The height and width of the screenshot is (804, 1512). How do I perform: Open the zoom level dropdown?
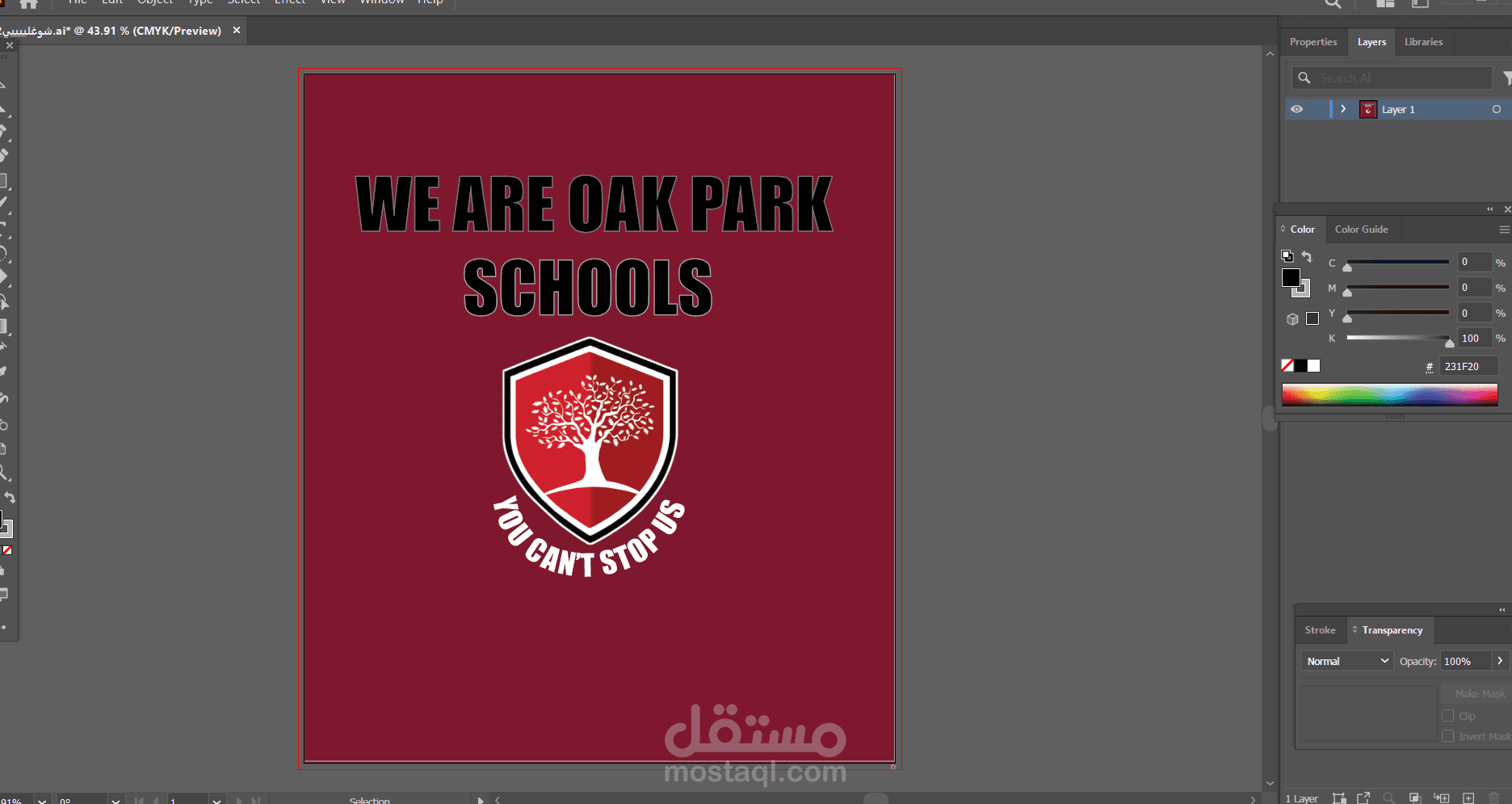43,800
